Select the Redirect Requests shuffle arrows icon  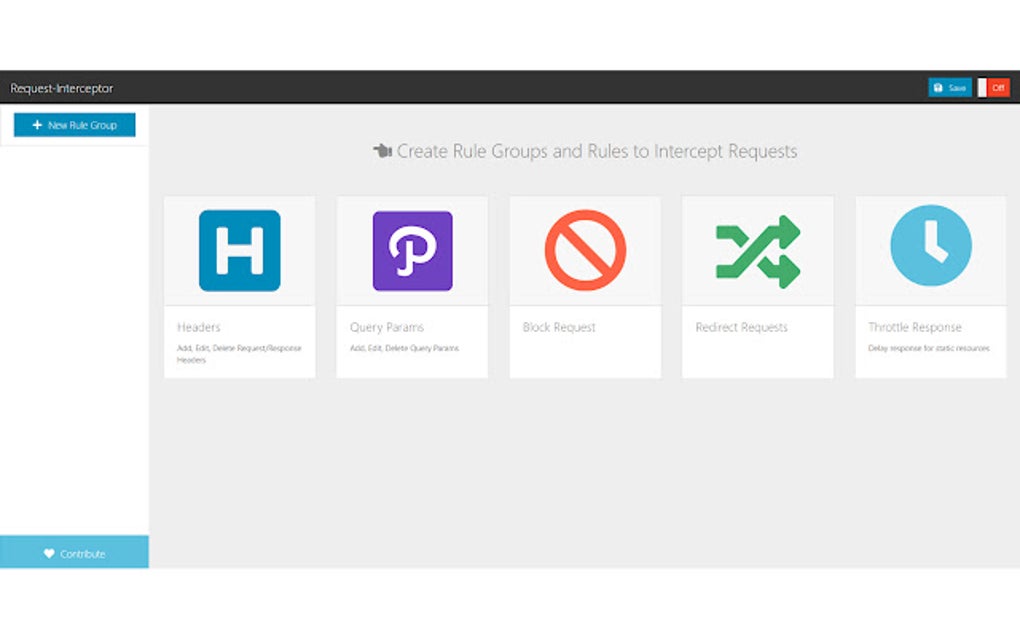click(757, 250)
